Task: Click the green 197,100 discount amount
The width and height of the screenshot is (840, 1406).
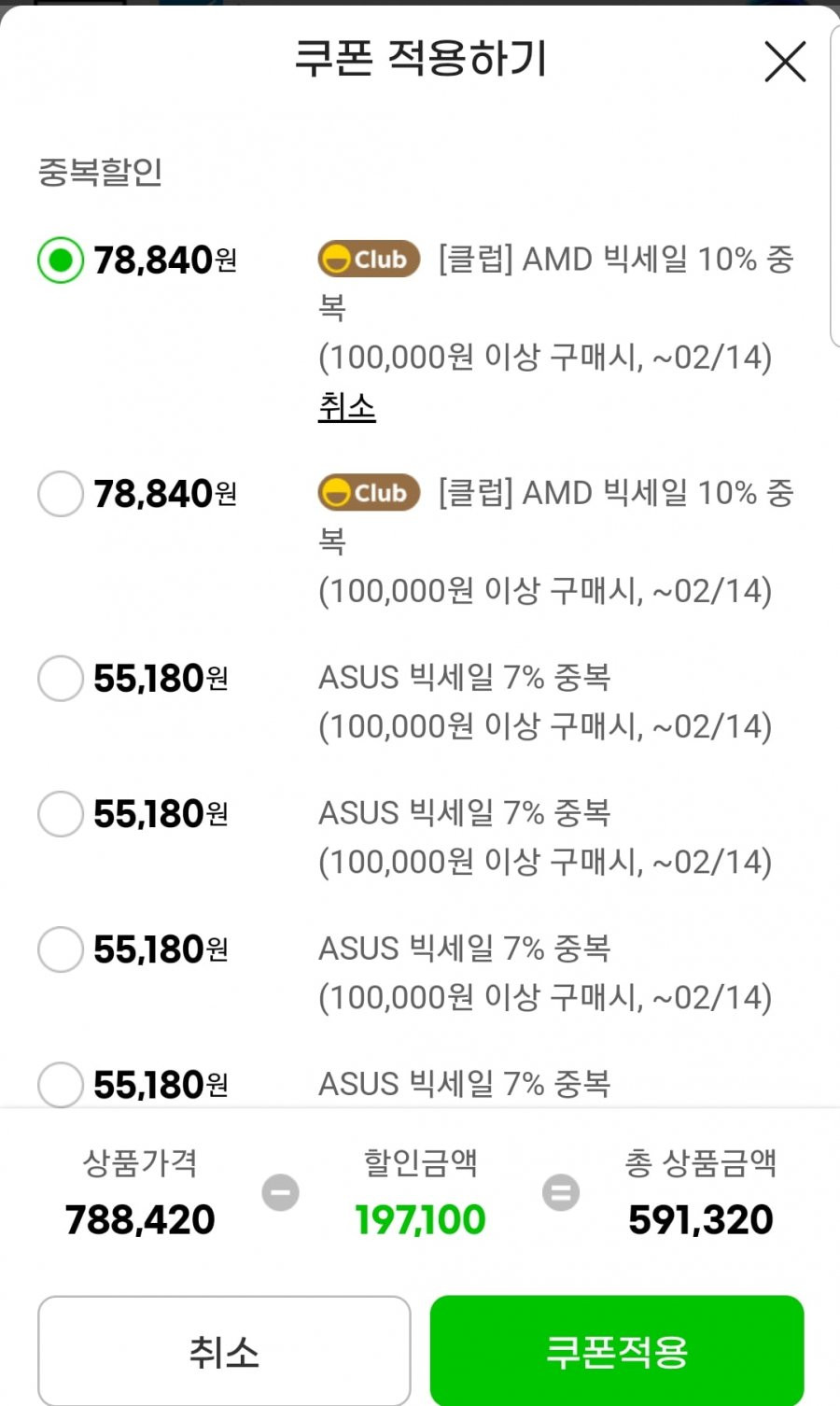Action: pyautogui.click(x=420, y=1219)
